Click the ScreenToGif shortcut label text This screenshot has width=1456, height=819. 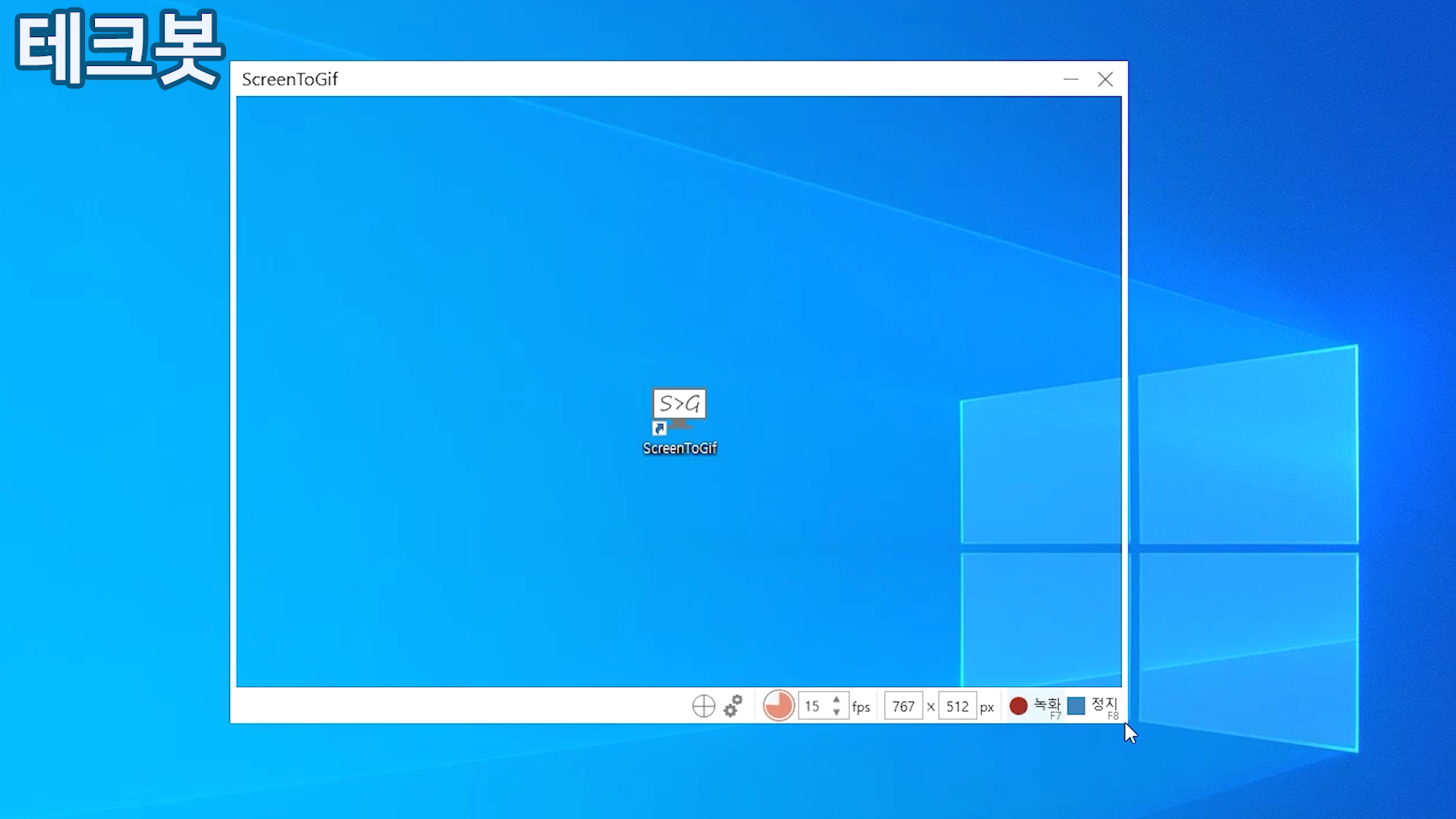coord(679,448)
